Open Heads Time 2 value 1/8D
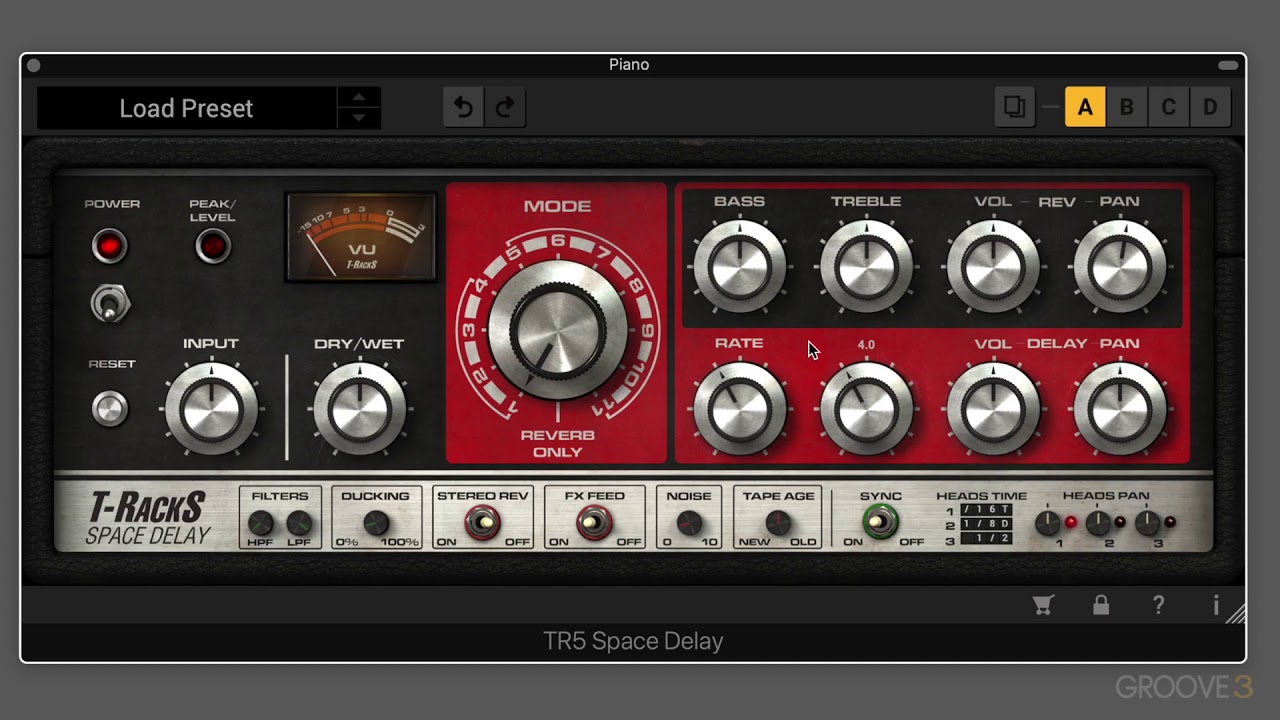This screenshot has height=720, width=1280. point(986,524)
